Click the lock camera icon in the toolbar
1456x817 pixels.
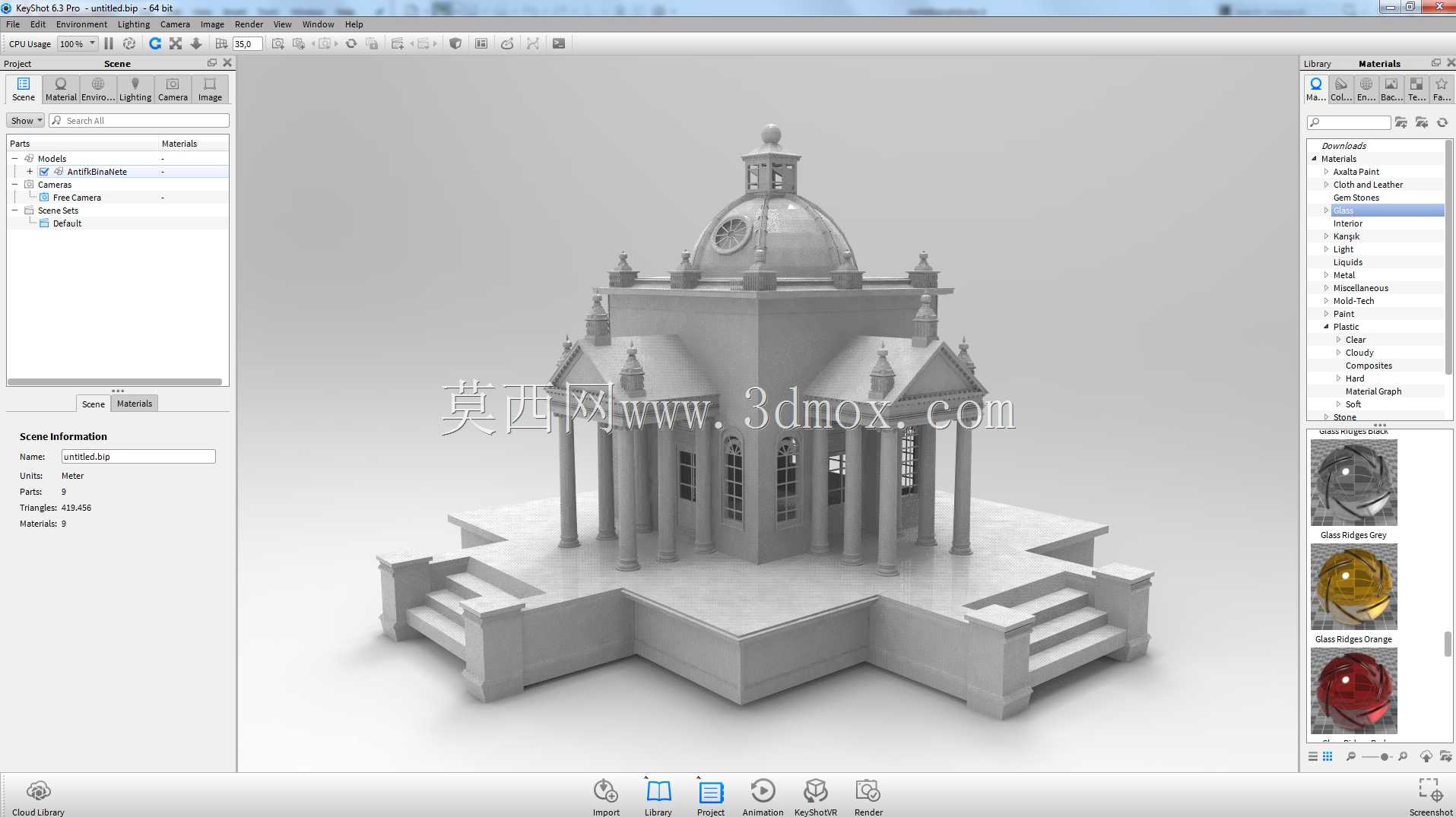[373, 44]
